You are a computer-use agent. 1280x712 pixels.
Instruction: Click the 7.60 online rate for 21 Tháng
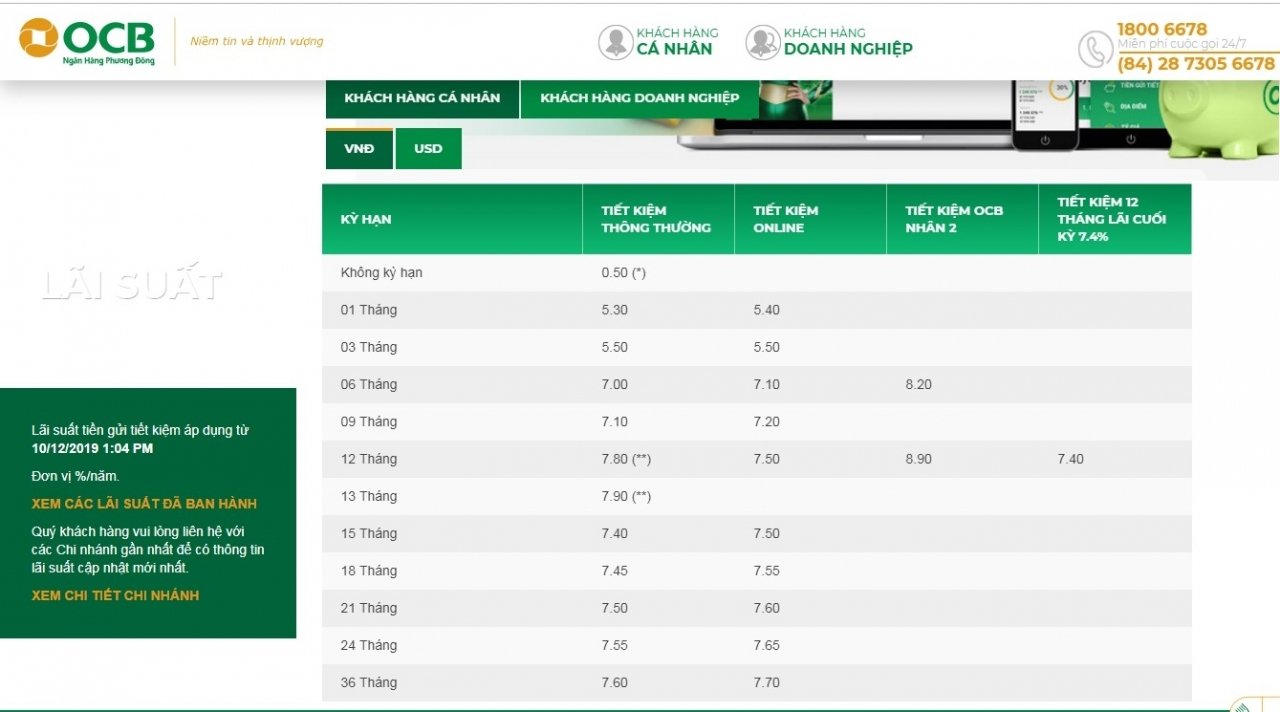[766, 608]
